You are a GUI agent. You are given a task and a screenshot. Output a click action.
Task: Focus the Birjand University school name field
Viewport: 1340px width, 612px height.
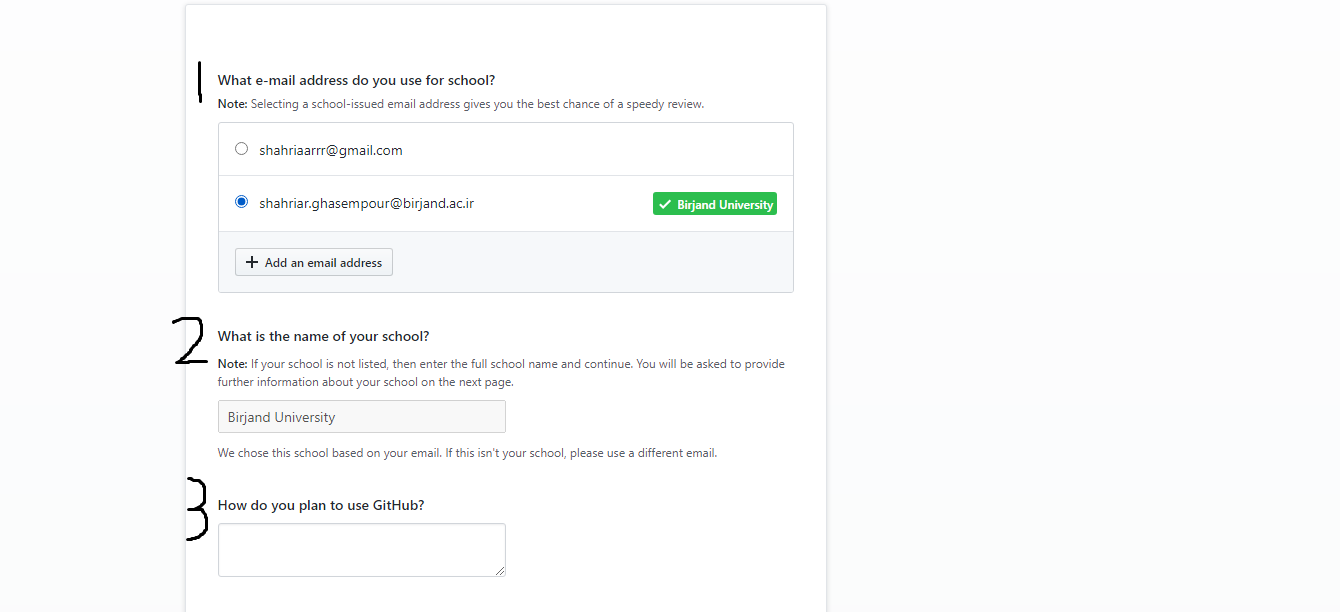[361, 417]
